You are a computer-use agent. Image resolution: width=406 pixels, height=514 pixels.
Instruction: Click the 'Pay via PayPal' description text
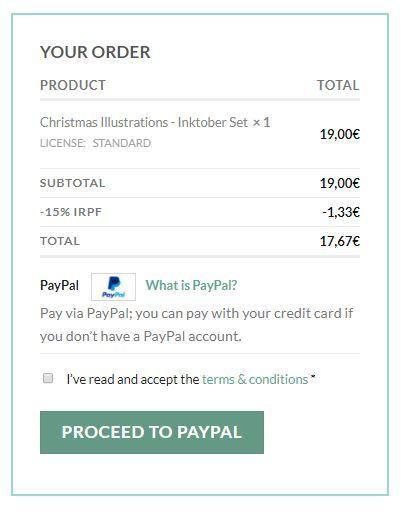197,325
